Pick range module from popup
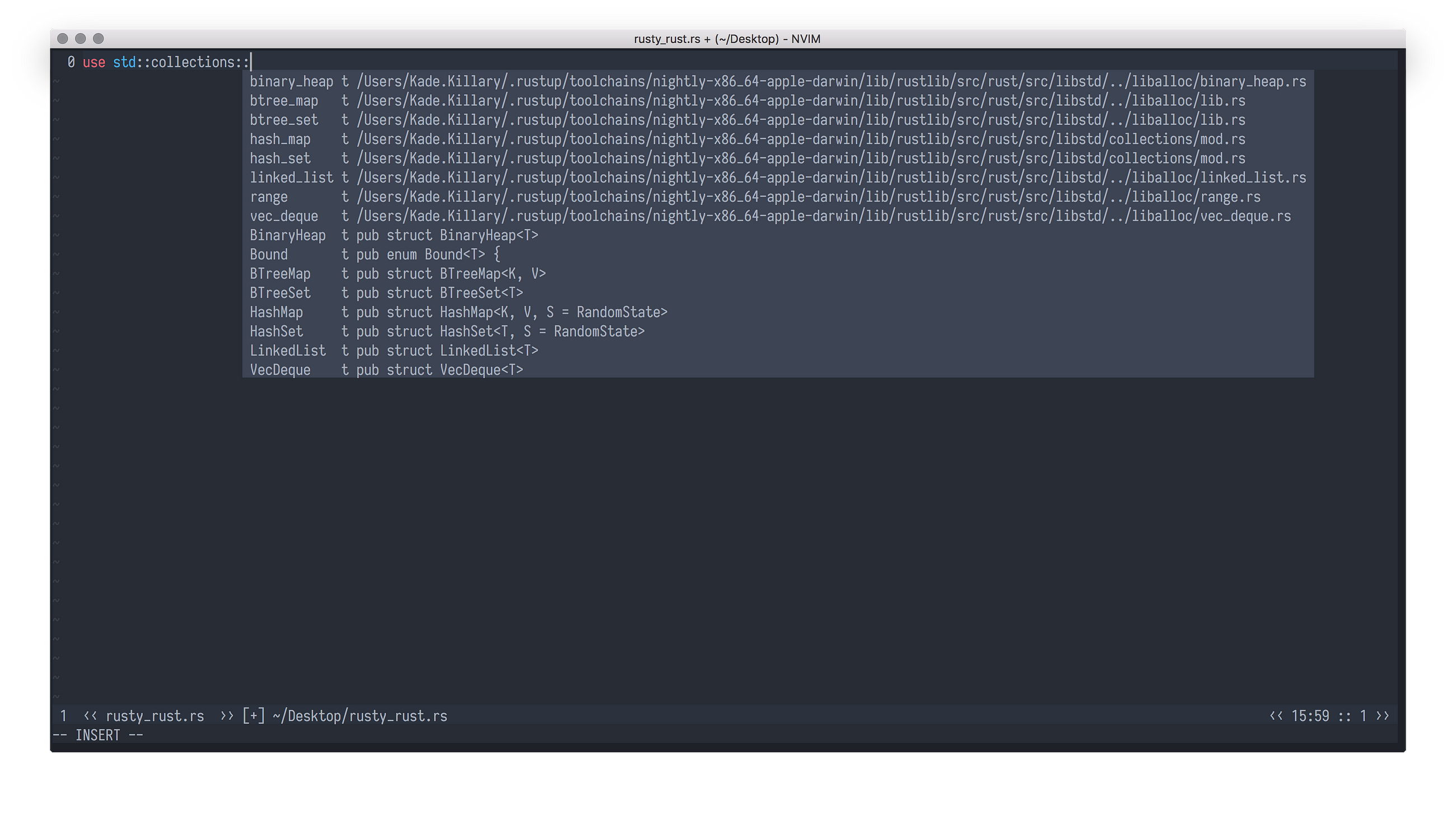1456x824 pixels. pos(269,197)
